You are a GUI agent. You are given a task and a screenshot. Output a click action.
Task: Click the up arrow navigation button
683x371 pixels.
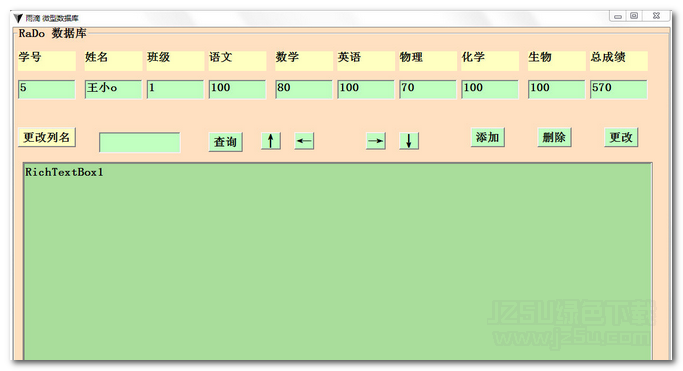pos(270,141)
